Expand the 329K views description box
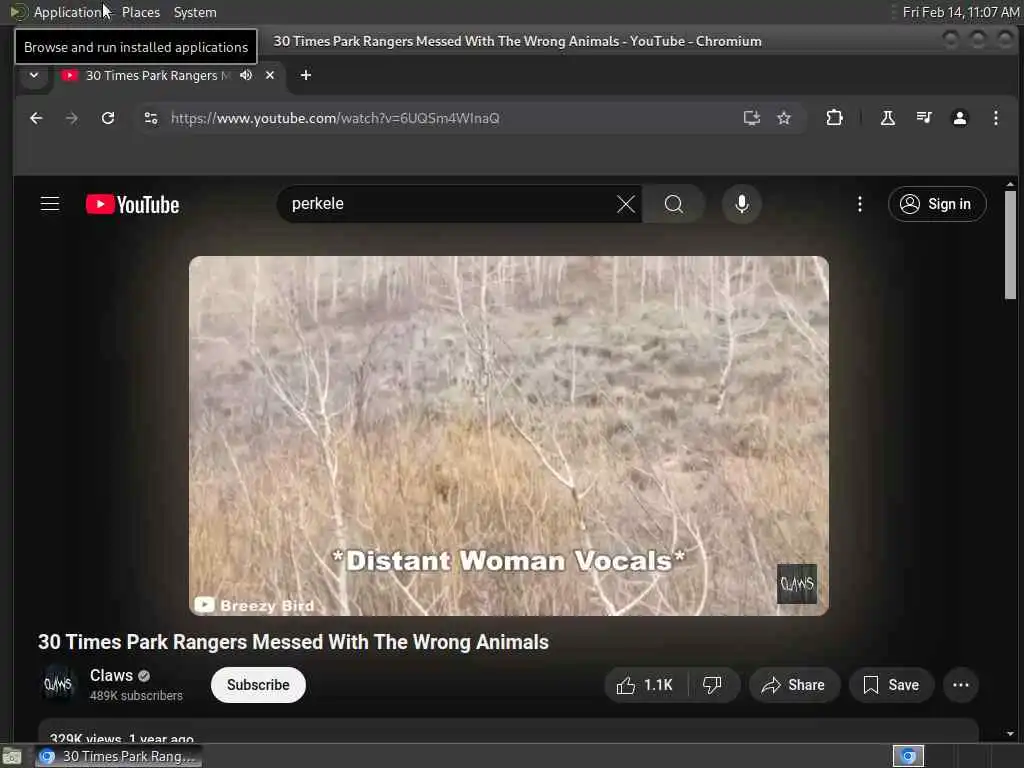The image size is (1024, 768). pyautogui.click(x=508, y=731)
